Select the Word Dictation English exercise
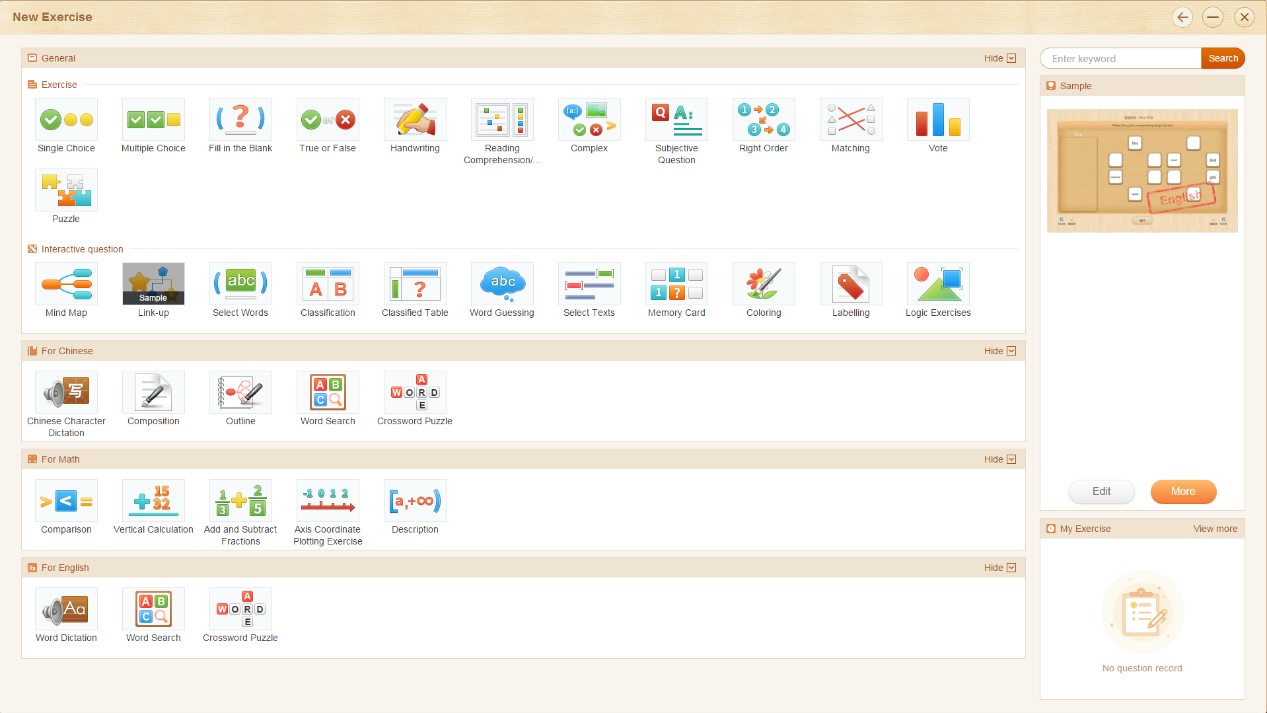 point(66,608)
